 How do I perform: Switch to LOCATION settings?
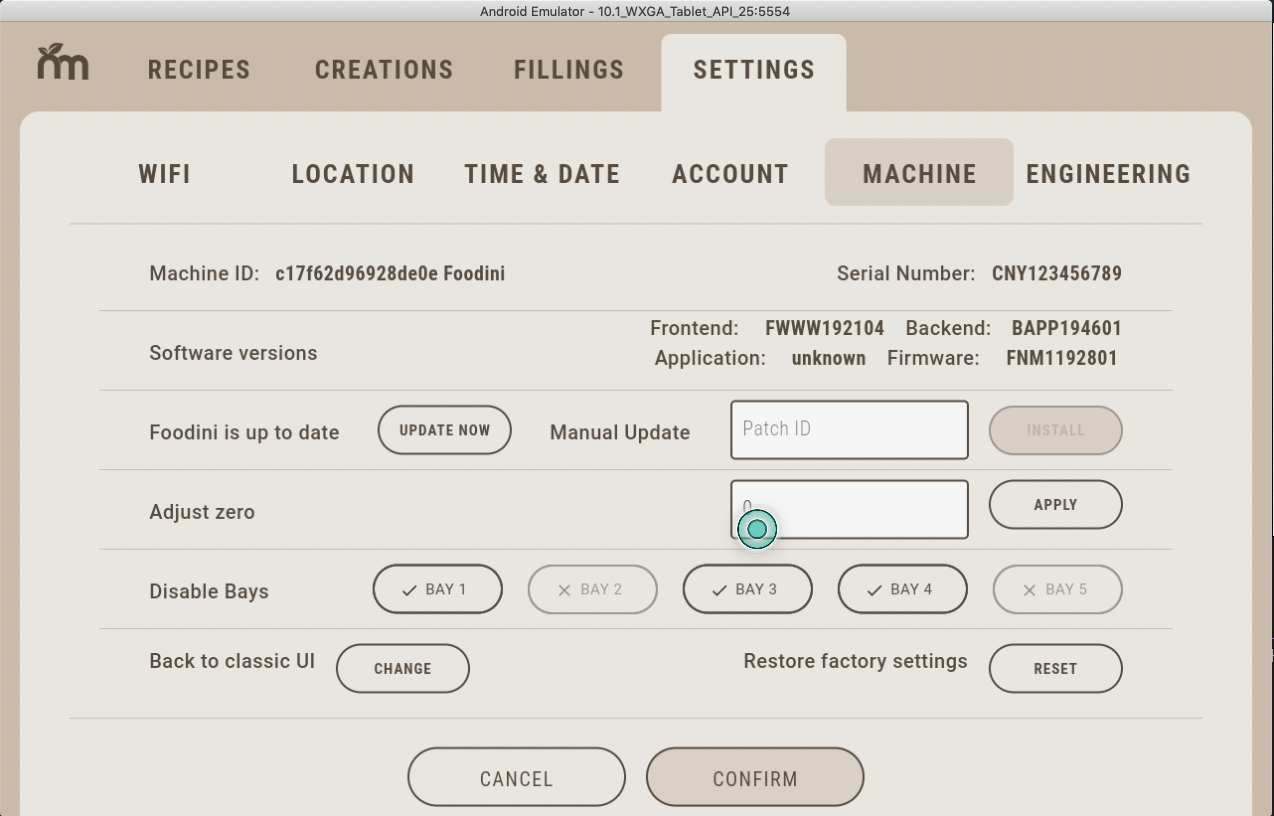[352, 173]
